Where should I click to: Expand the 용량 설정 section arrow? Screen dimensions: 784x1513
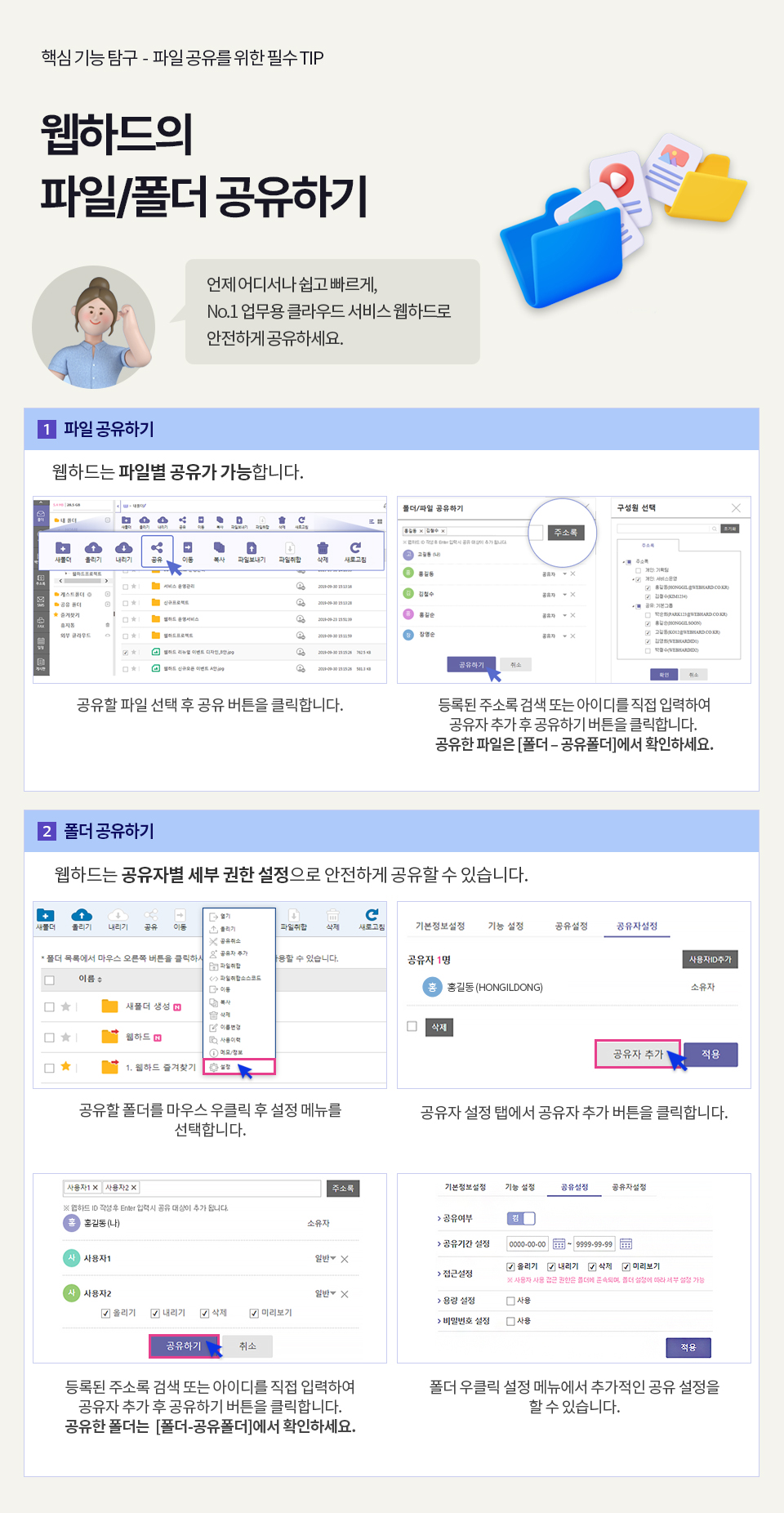439,1301
